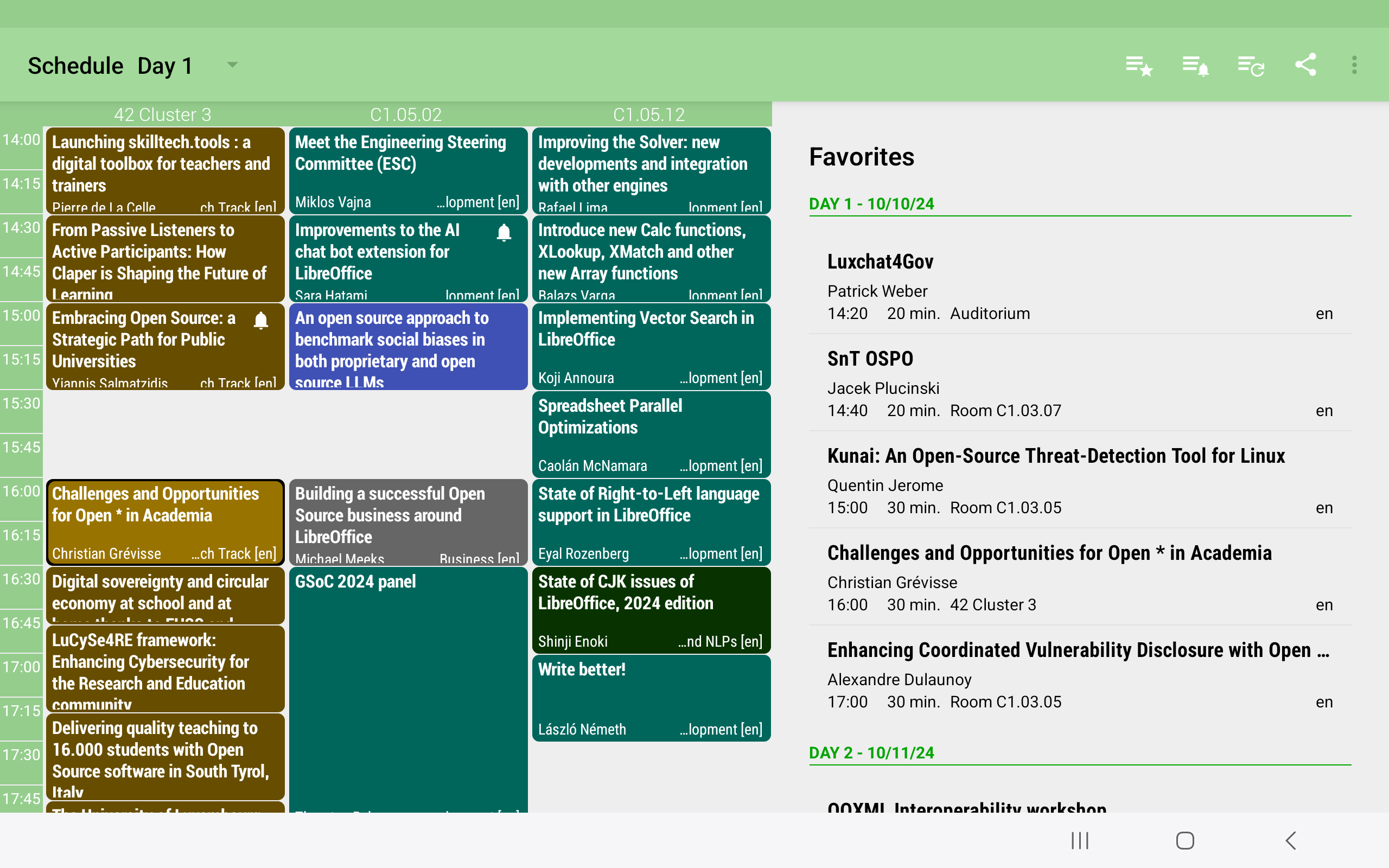Open State of CJK issues session
Image resolution: width=1389 pixels, height=868 pixels.
pos(652,610)
